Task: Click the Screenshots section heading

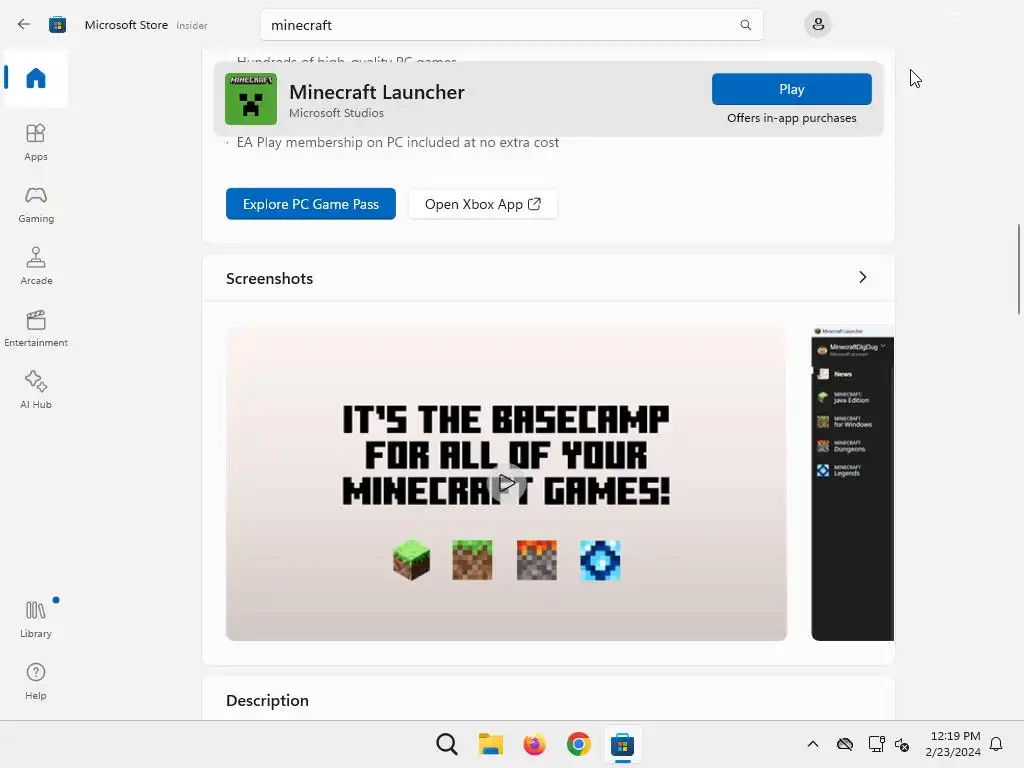Action: coord(269,278)
